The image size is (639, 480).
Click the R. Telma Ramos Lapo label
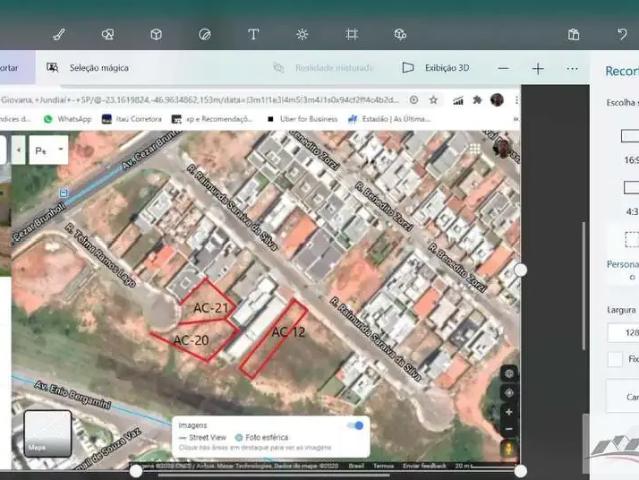coord(101,255)
